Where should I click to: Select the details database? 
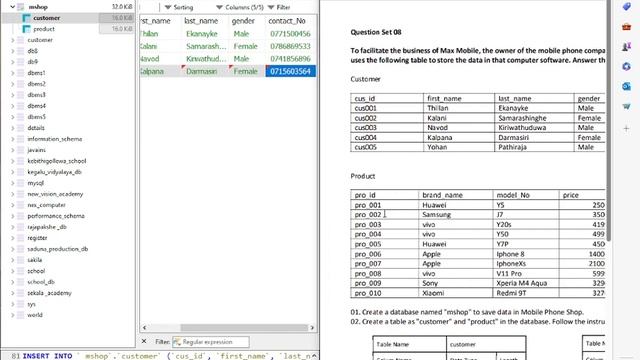pyautogui.click(x=36, y=128)
